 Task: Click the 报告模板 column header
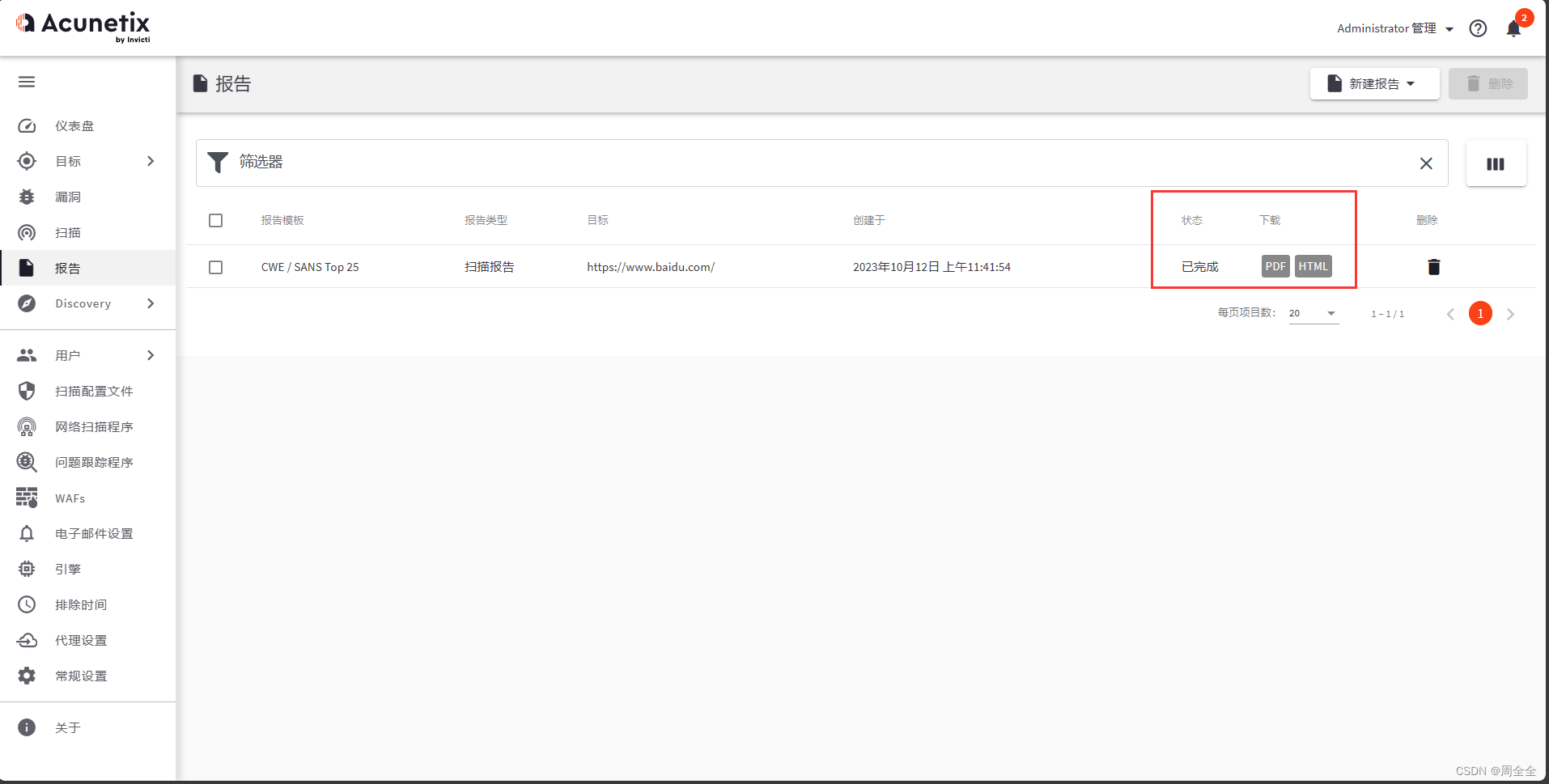pyautogui.click(x=282, y=220)
